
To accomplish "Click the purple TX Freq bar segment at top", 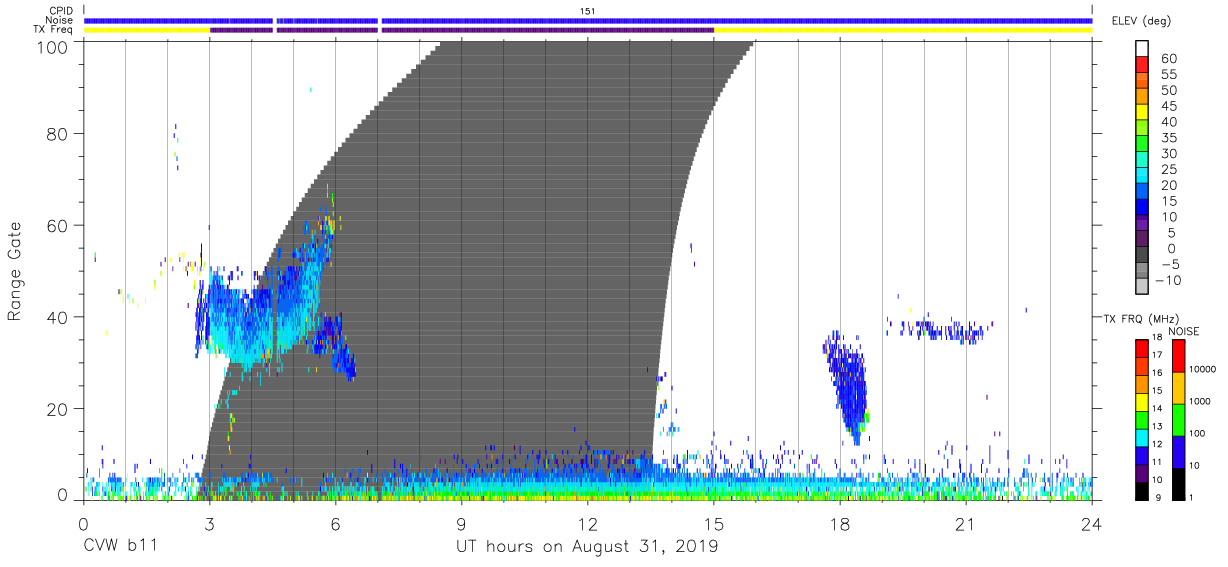I will (x=461, y=30).
